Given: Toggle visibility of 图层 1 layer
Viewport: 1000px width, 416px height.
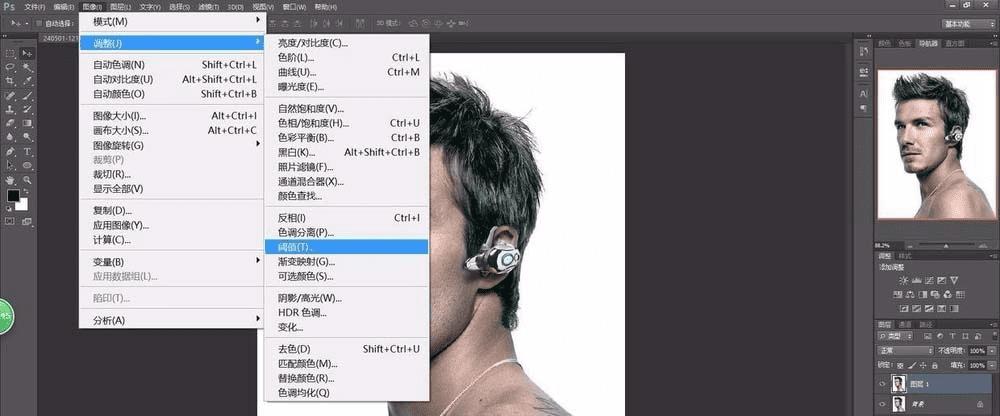Looking at the screenshot, I should 883,384.
